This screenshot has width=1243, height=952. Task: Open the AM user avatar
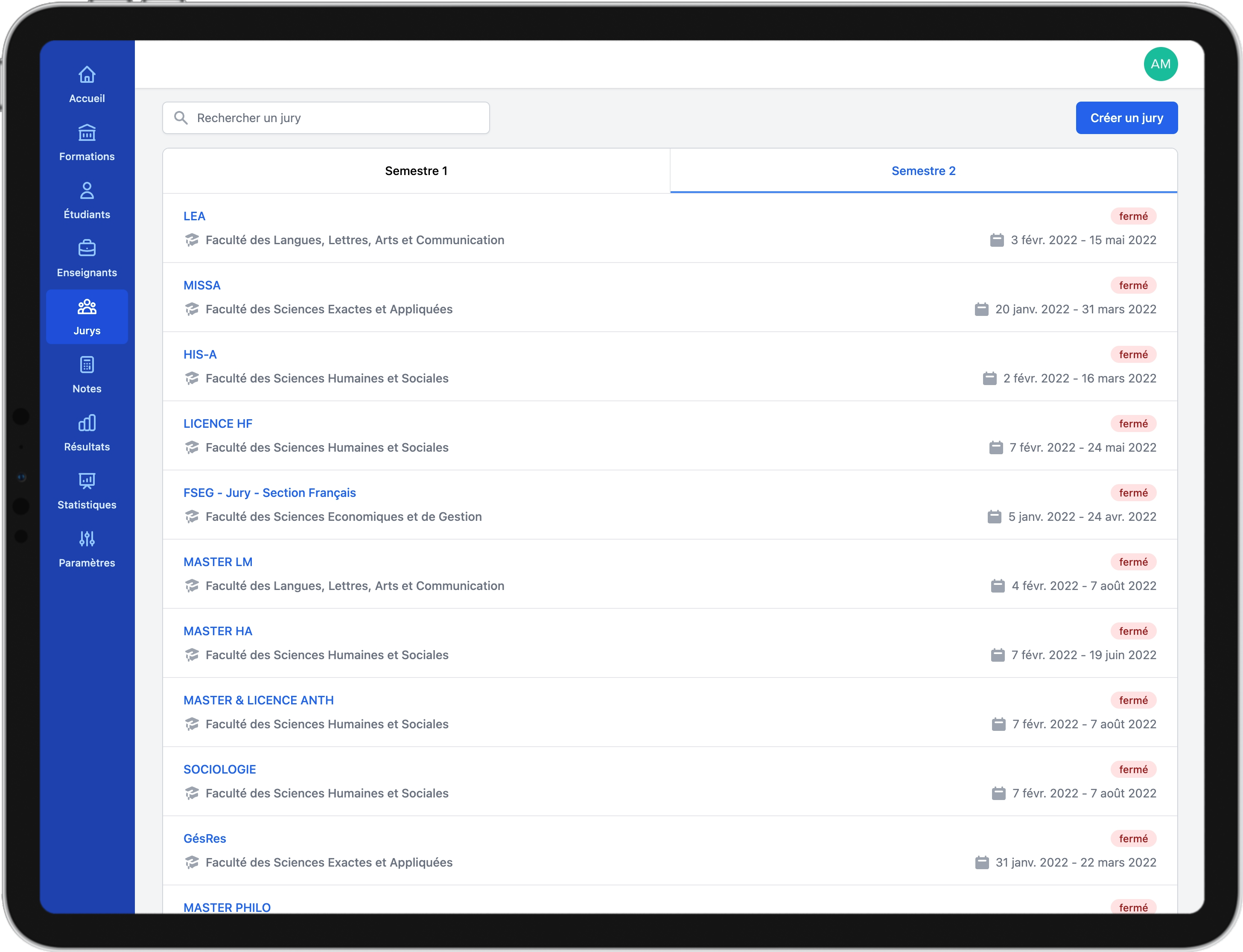[1160, 64]
